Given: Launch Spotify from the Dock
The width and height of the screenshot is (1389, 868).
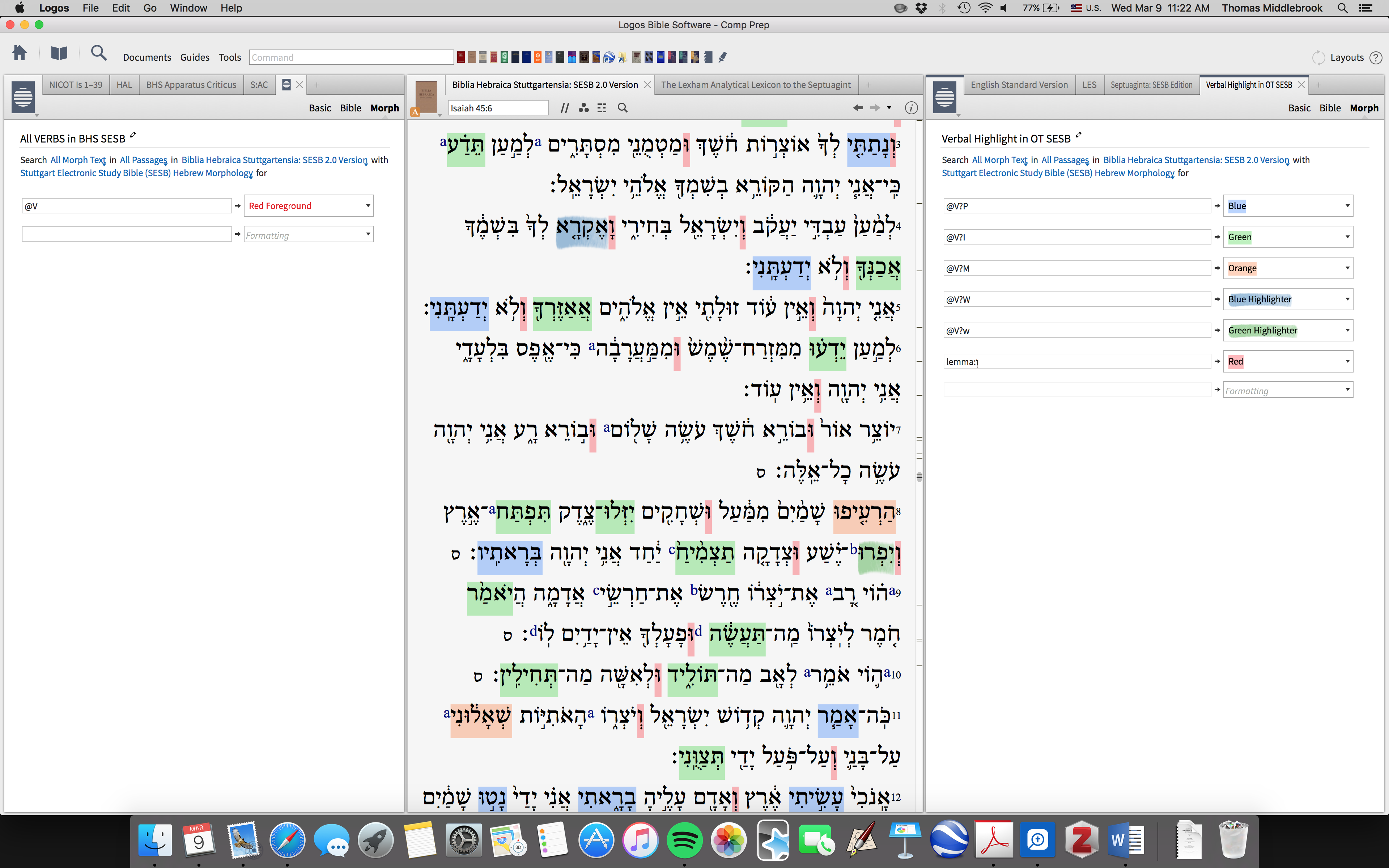Looking at the screenshot, I should pos(684,841).
